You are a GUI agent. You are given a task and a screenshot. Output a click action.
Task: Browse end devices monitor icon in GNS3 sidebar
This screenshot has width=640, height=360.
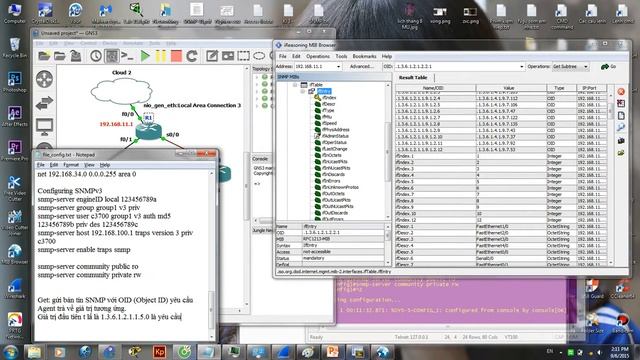click(x=44, y=127)
